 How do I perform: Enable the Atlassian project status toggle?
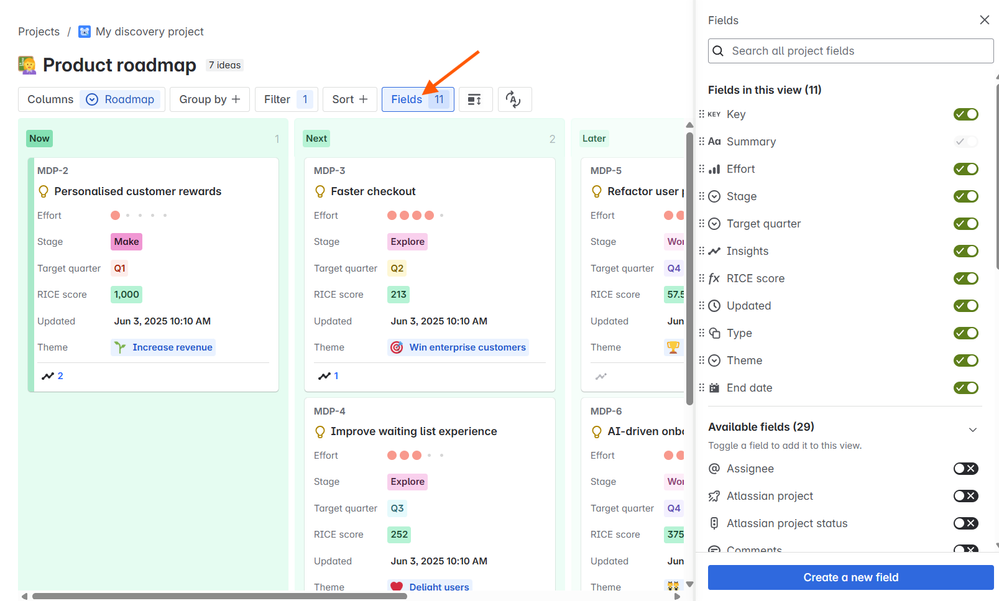pyautogui.click(x=966, y=523)
